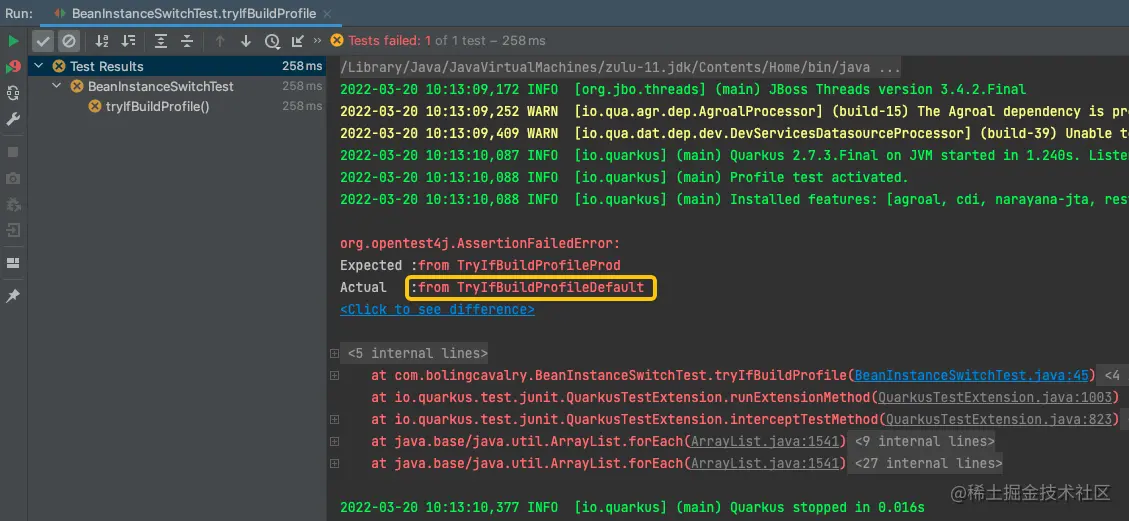Close the BeanInstanceSwitchTest.tryIfBuildProfile run tab
Screen dimensions: 1129x521
[x=328, y=14]
